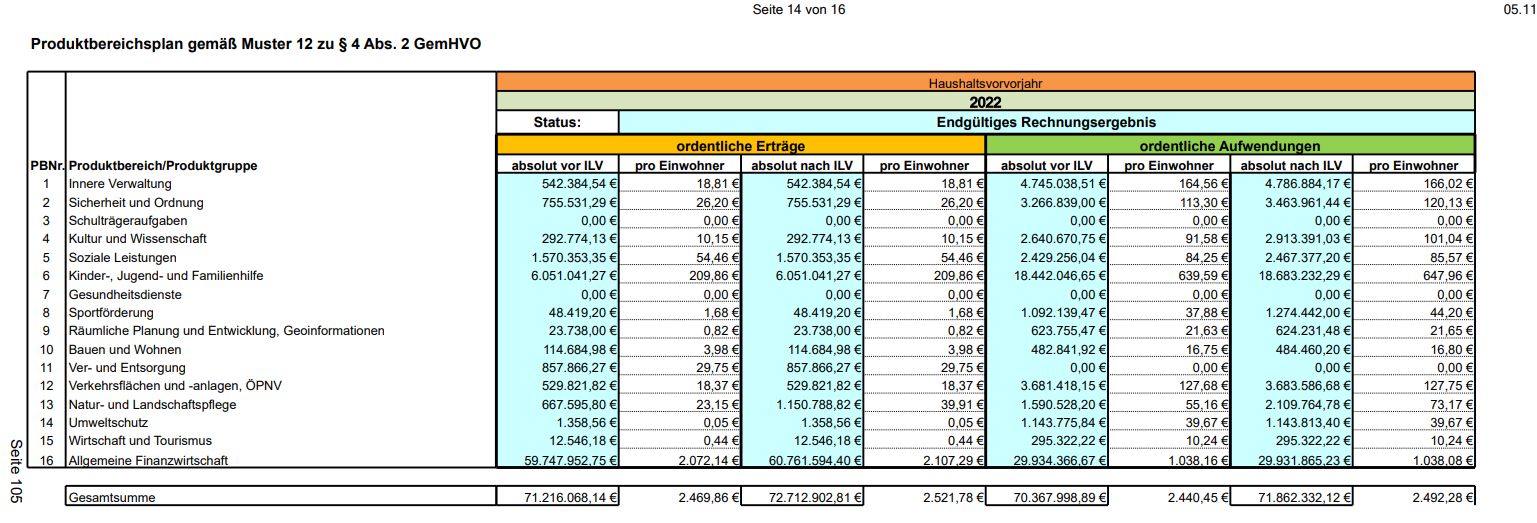Select the Allgemeine Finanzwirtschaft row label
This screenshot has width=1537, height=523.
coord(148,461)
